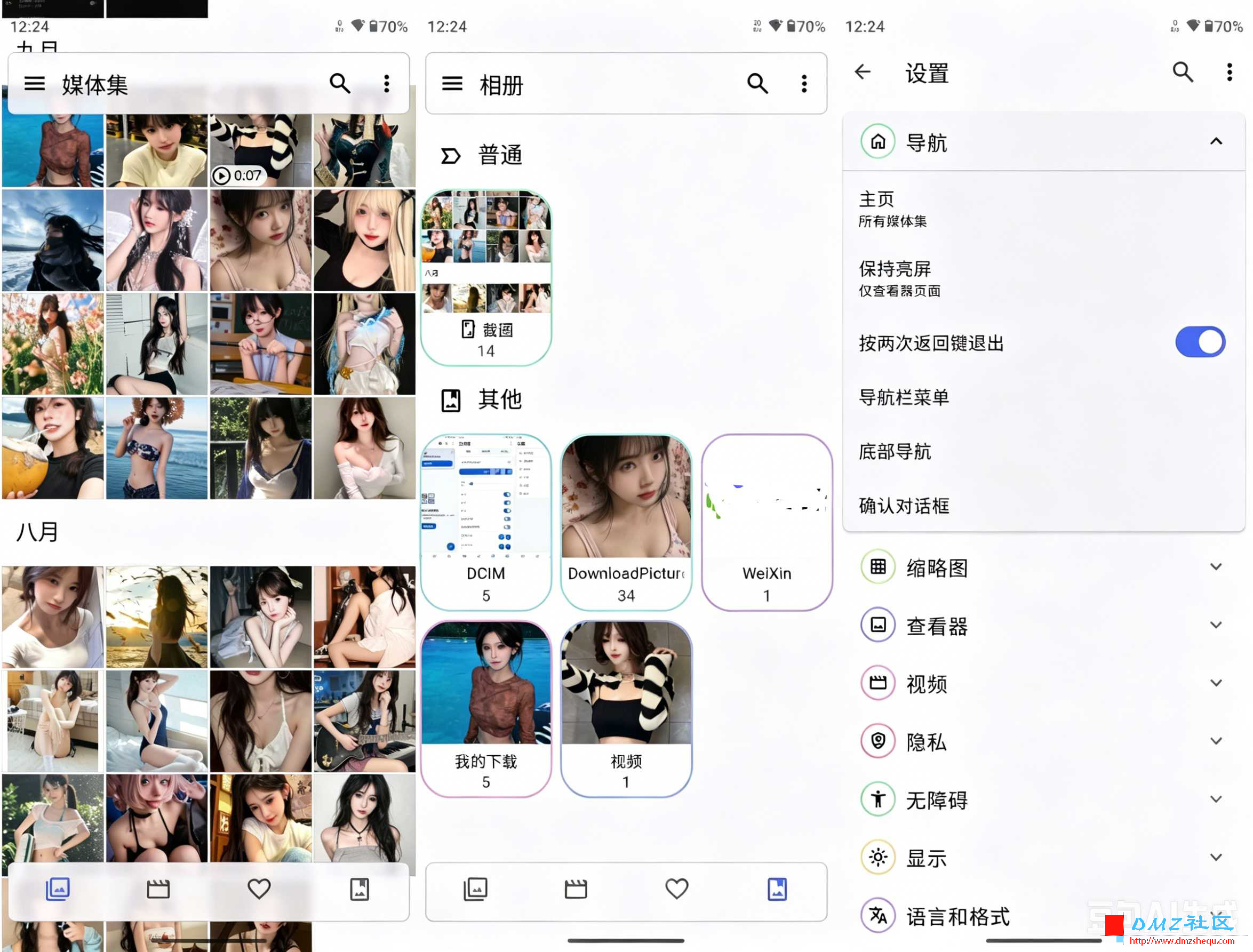This screenshot has height=952, width=1253.
Task: Open the DownloadPictures album with 34 items
Action: coord(626,523)
